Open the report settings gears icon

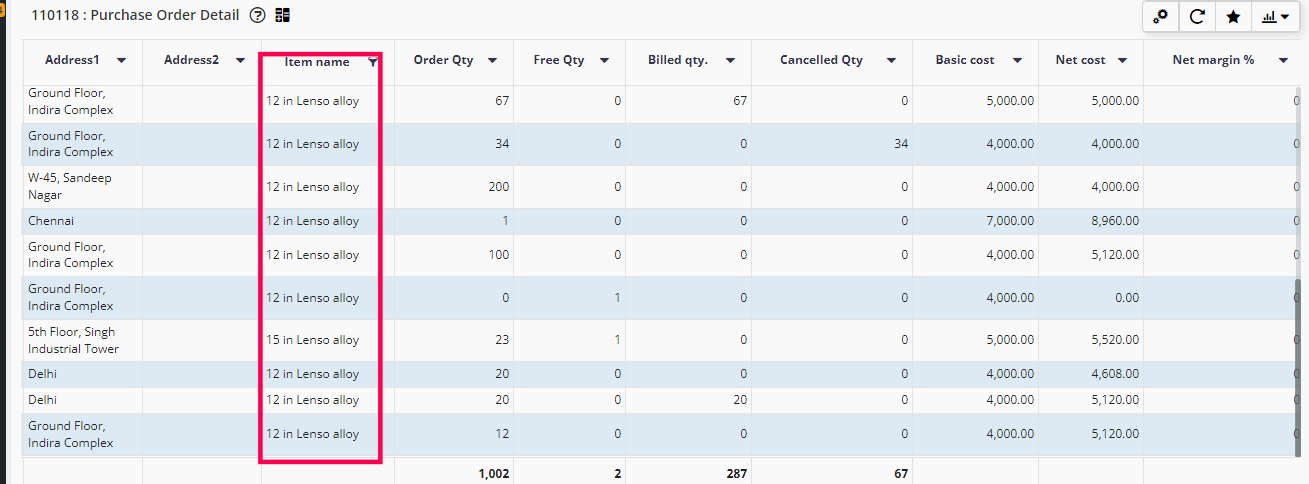coord(1161,17)
